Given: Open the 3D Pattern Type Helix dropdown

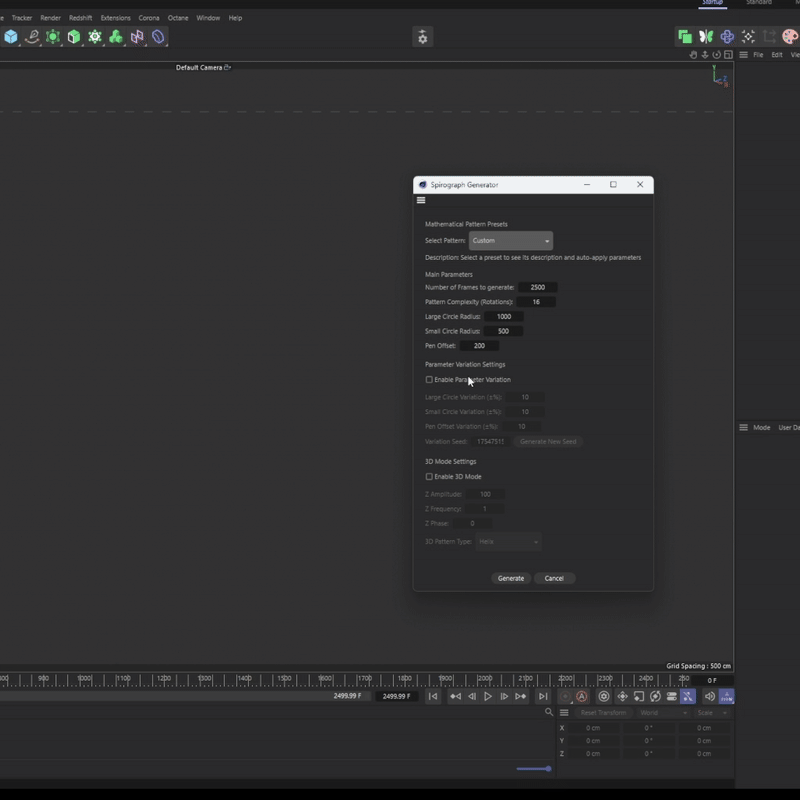Looking at the screenshot, I should [x=508, y=542].
